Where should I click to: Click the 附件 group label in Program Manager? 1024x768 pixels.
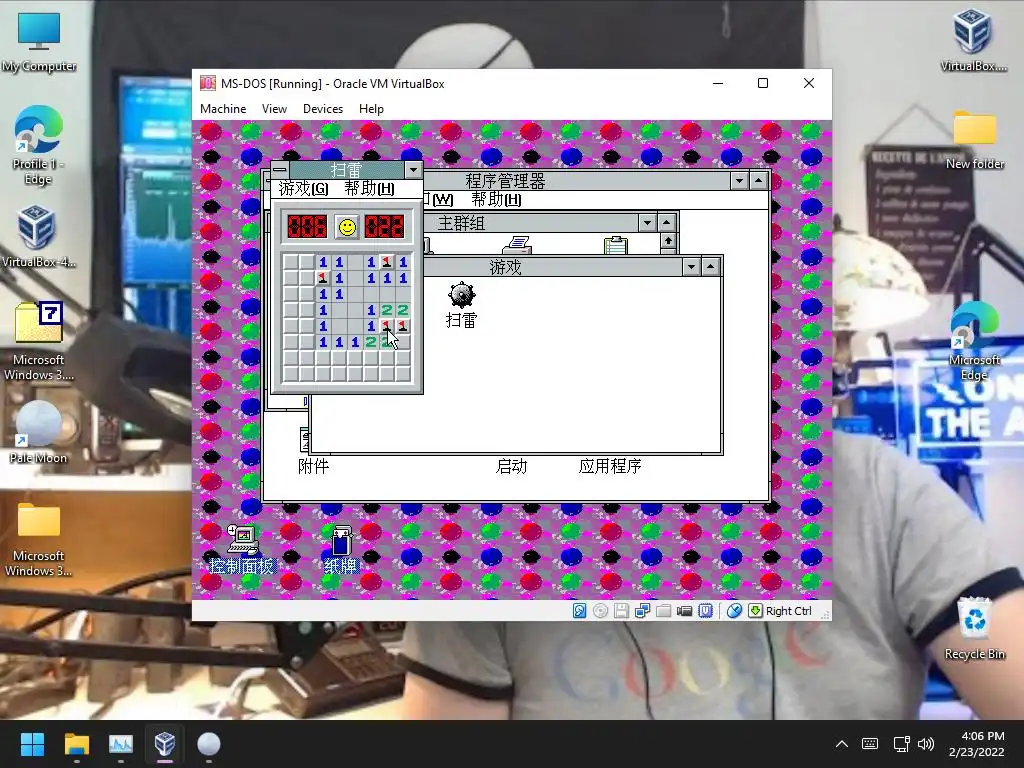point(313,466)
